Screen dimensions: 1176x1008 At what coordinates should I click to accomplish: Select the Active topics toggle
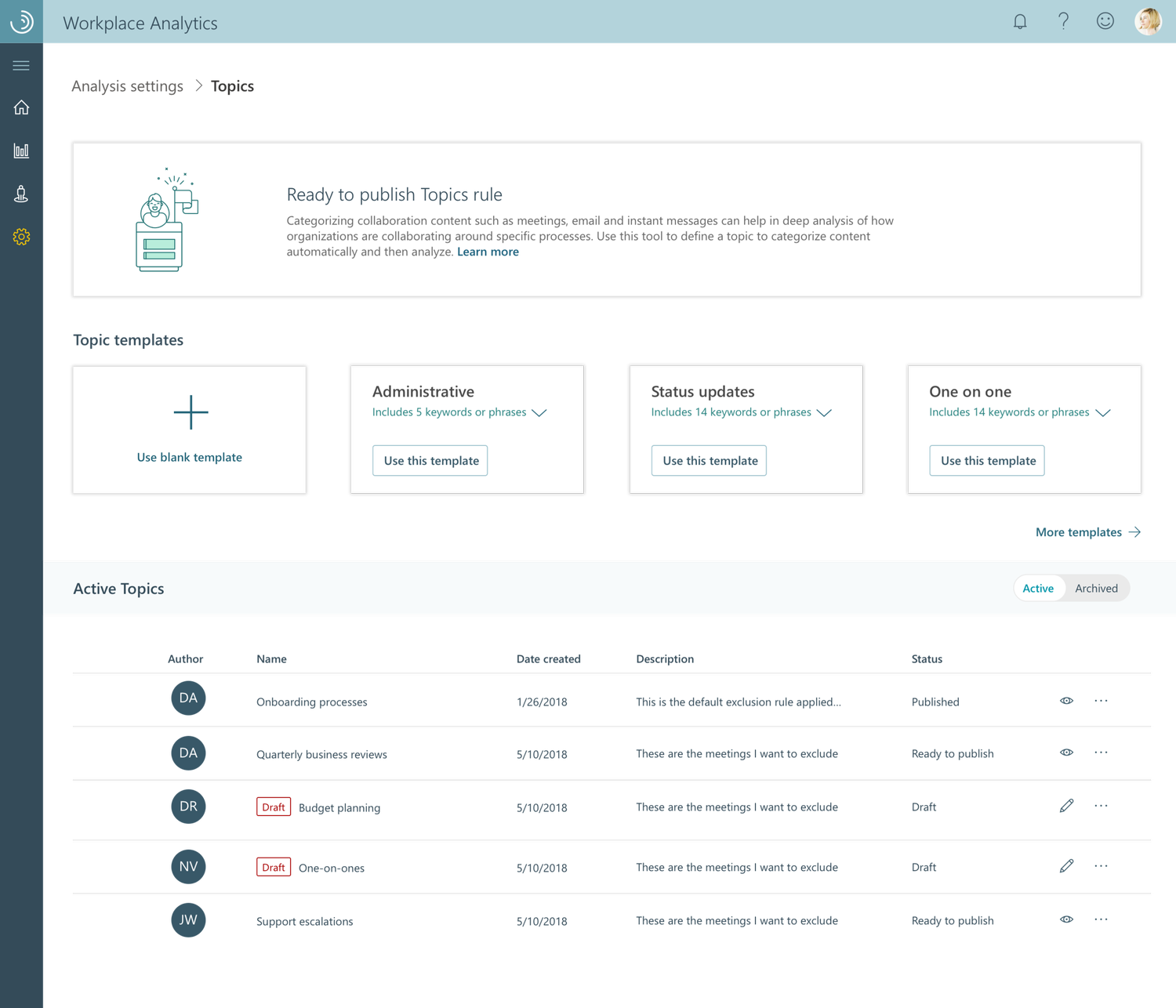tap(1038, 588)
